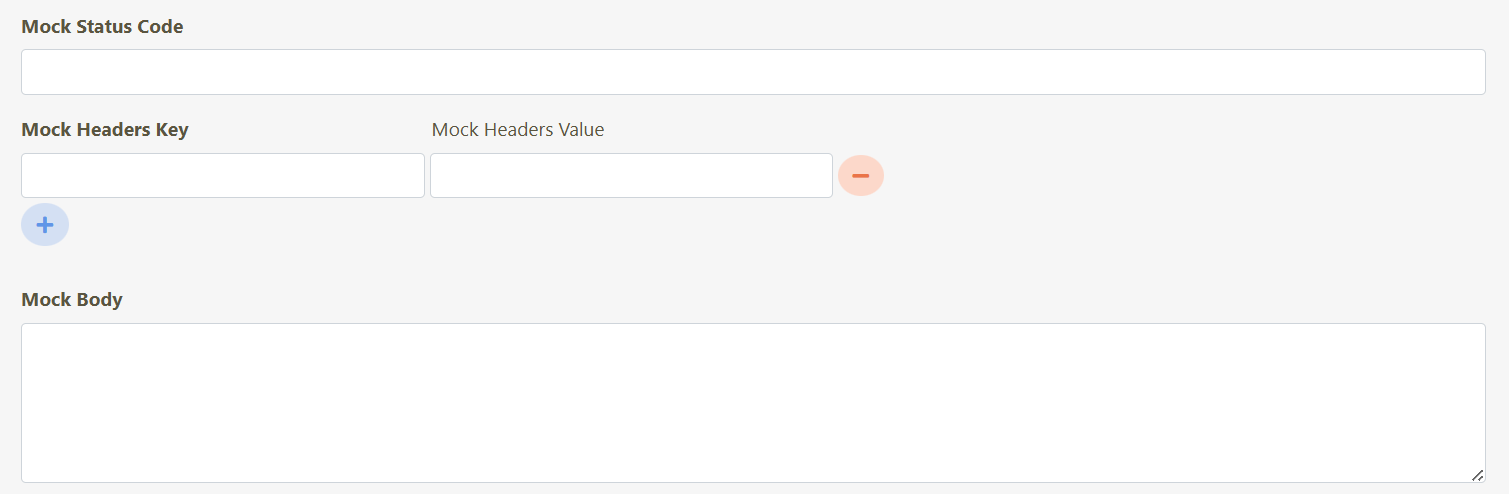Place cursor in status code box

(x=753, y=72)
